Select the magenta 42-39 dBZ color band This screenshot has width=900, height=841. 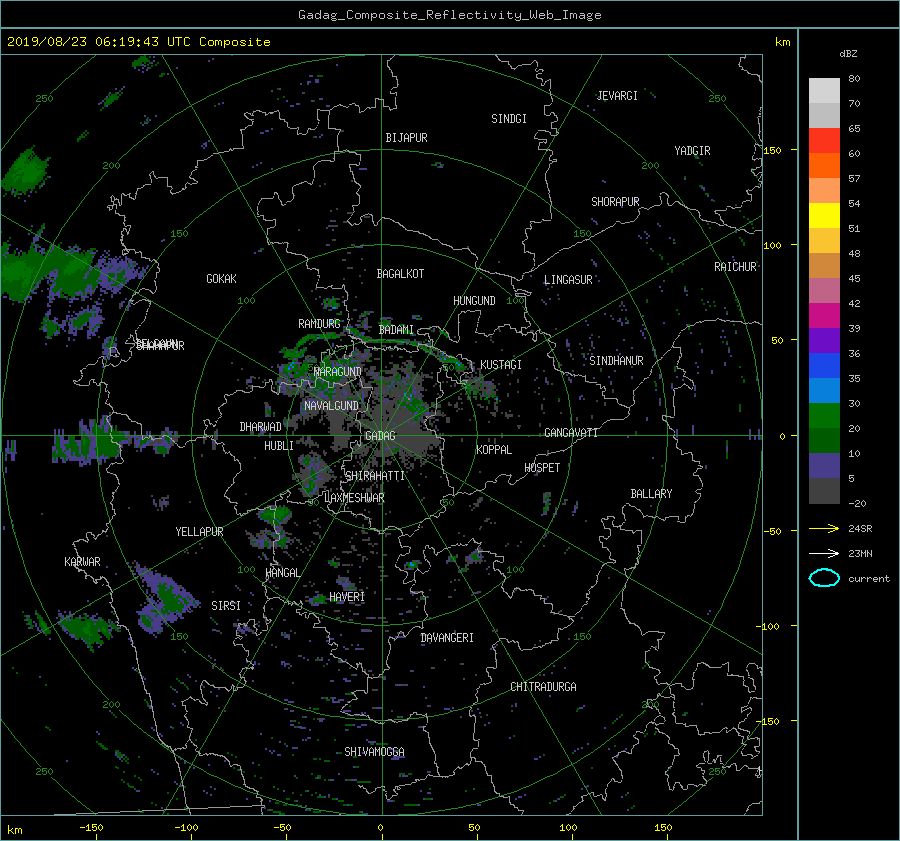coord(824,316)
